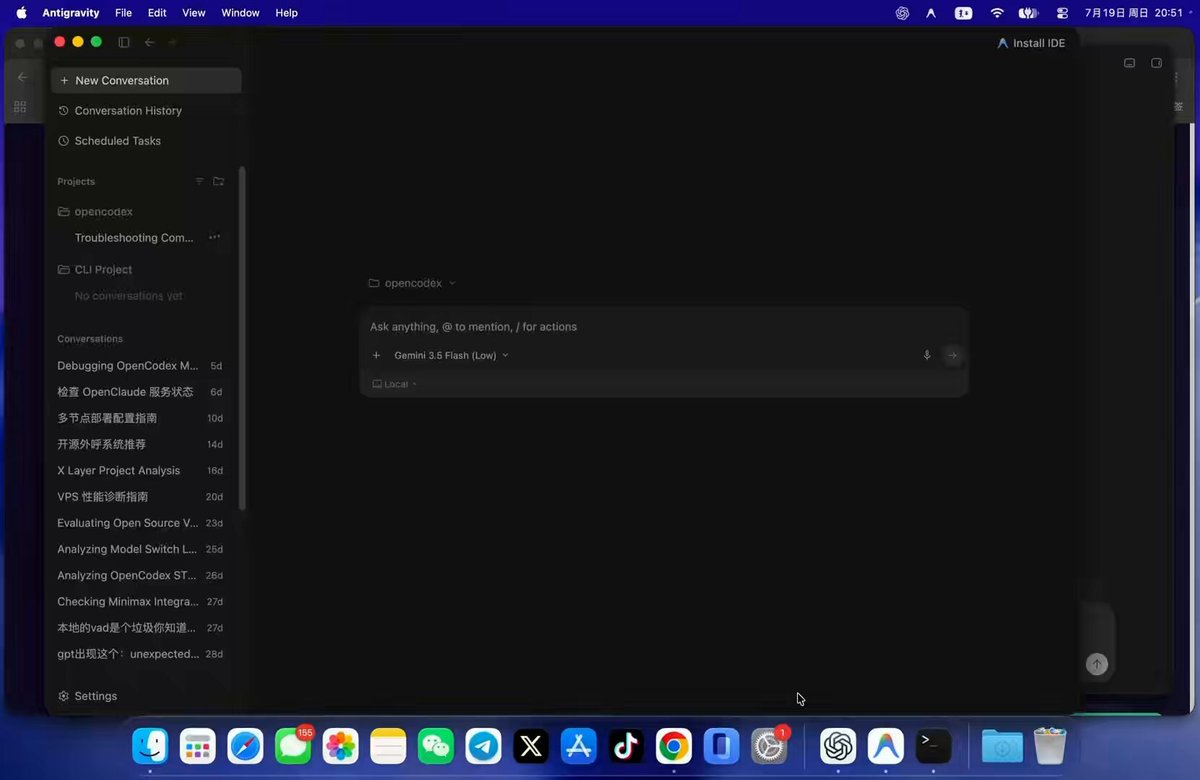Screen dimensions: 1200x780
Task: Open the Edit menu
Action: pos(157,13)
